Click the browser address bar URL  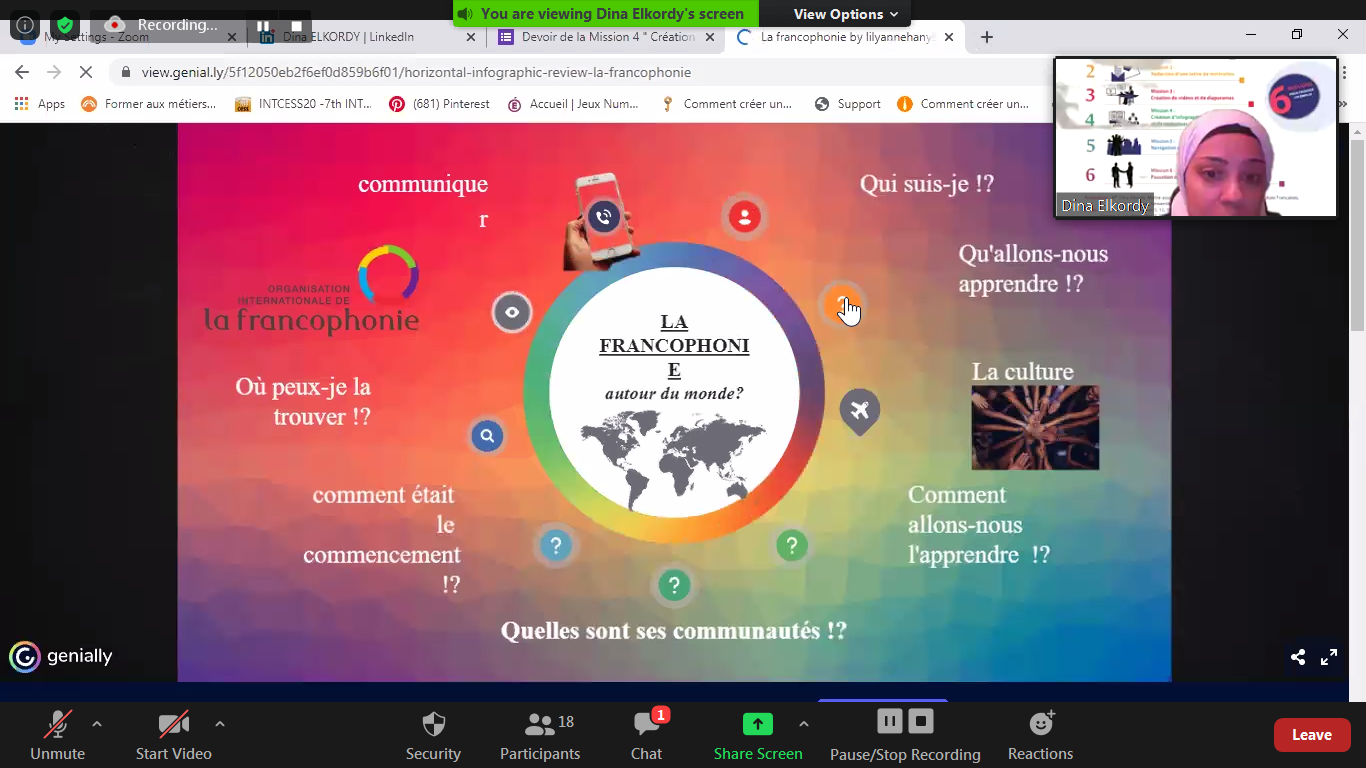coord(416,72)
